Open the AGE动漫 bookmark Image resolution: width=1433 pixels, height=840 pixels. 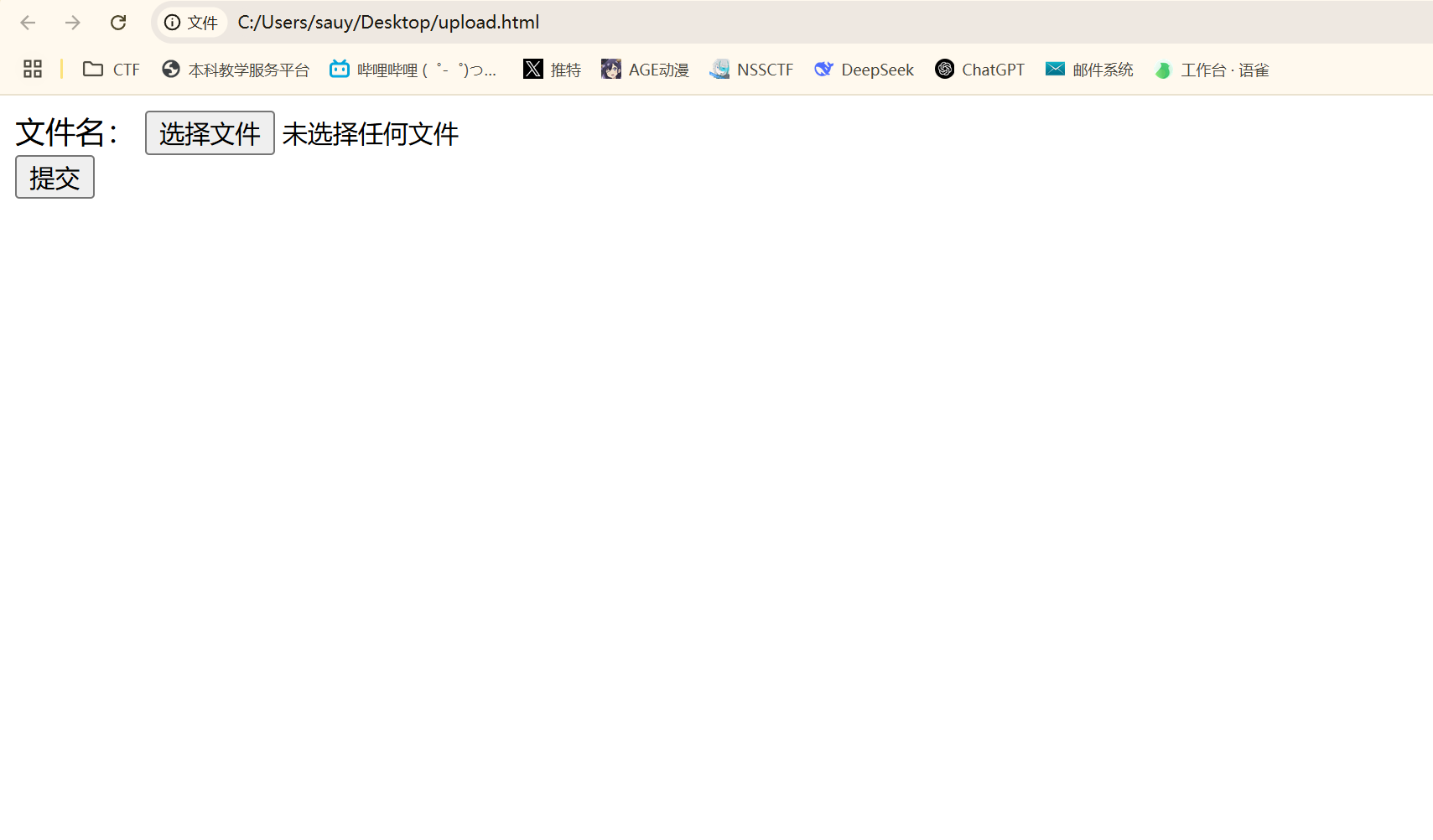point(645,70)
